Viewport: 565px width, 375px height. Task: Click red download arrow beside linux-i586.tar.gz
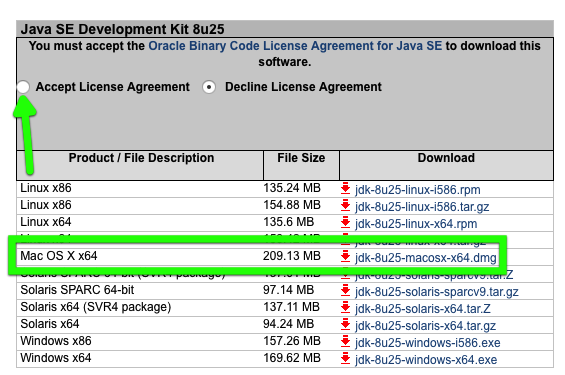tap(345, 205)
